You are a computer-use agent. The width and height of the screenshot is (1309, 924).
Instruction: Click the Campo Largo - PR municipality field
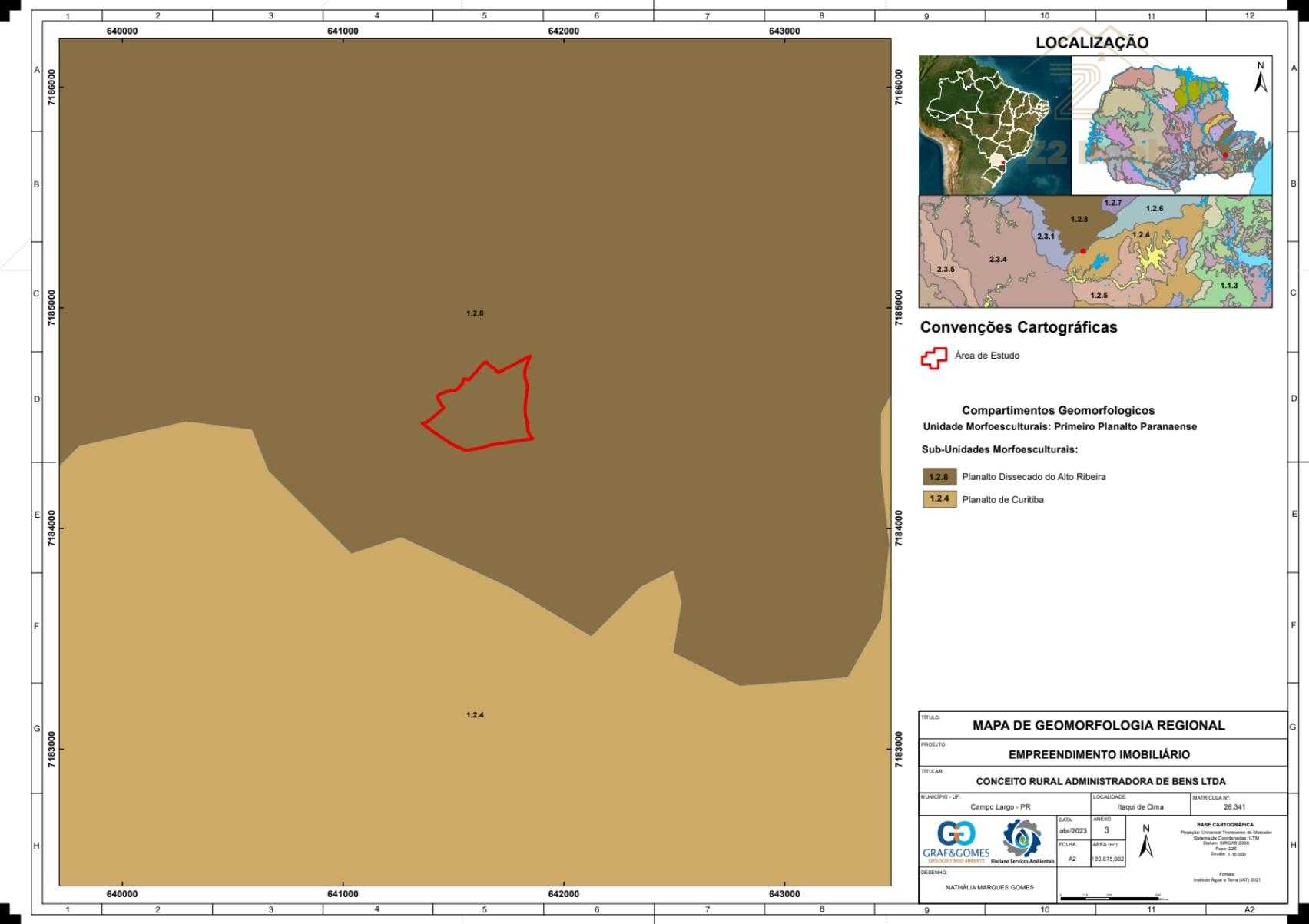1000,807
